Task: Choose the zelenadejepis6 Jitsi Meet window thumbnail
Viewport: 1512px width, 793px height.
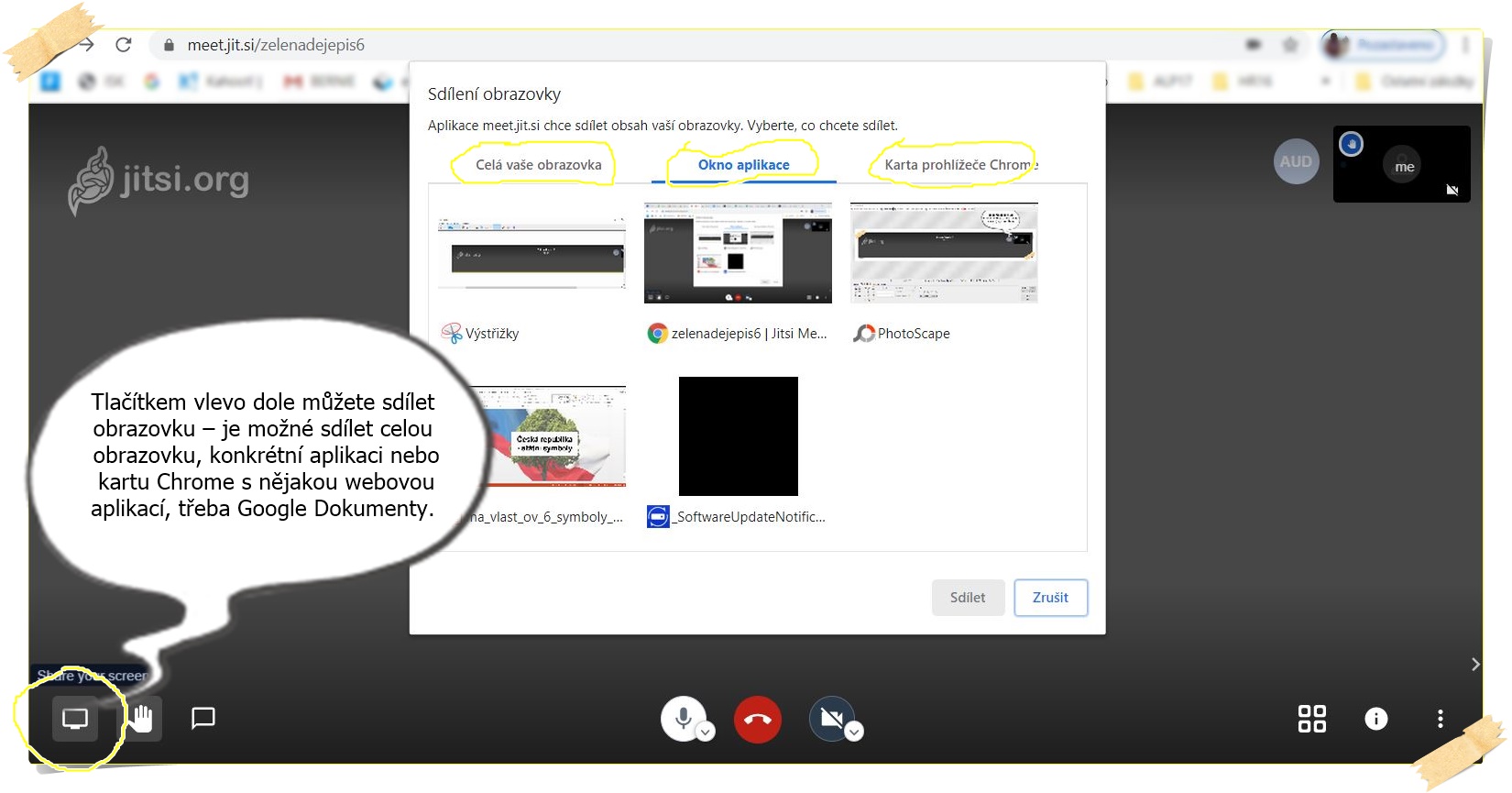Action: pyautogui.click(x=738, y=253)
